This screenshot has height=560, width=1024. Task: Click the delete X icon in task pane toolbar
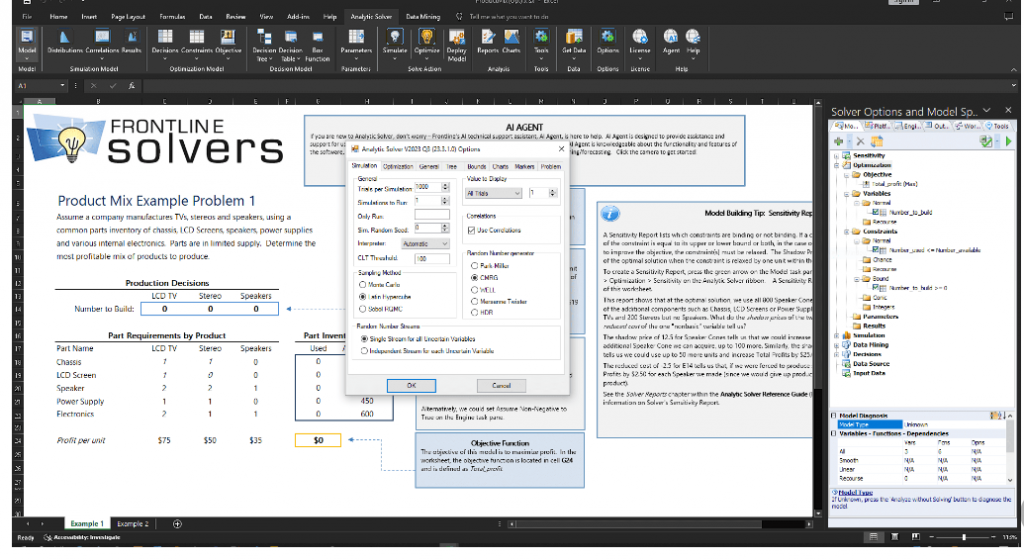pos(860,141)
